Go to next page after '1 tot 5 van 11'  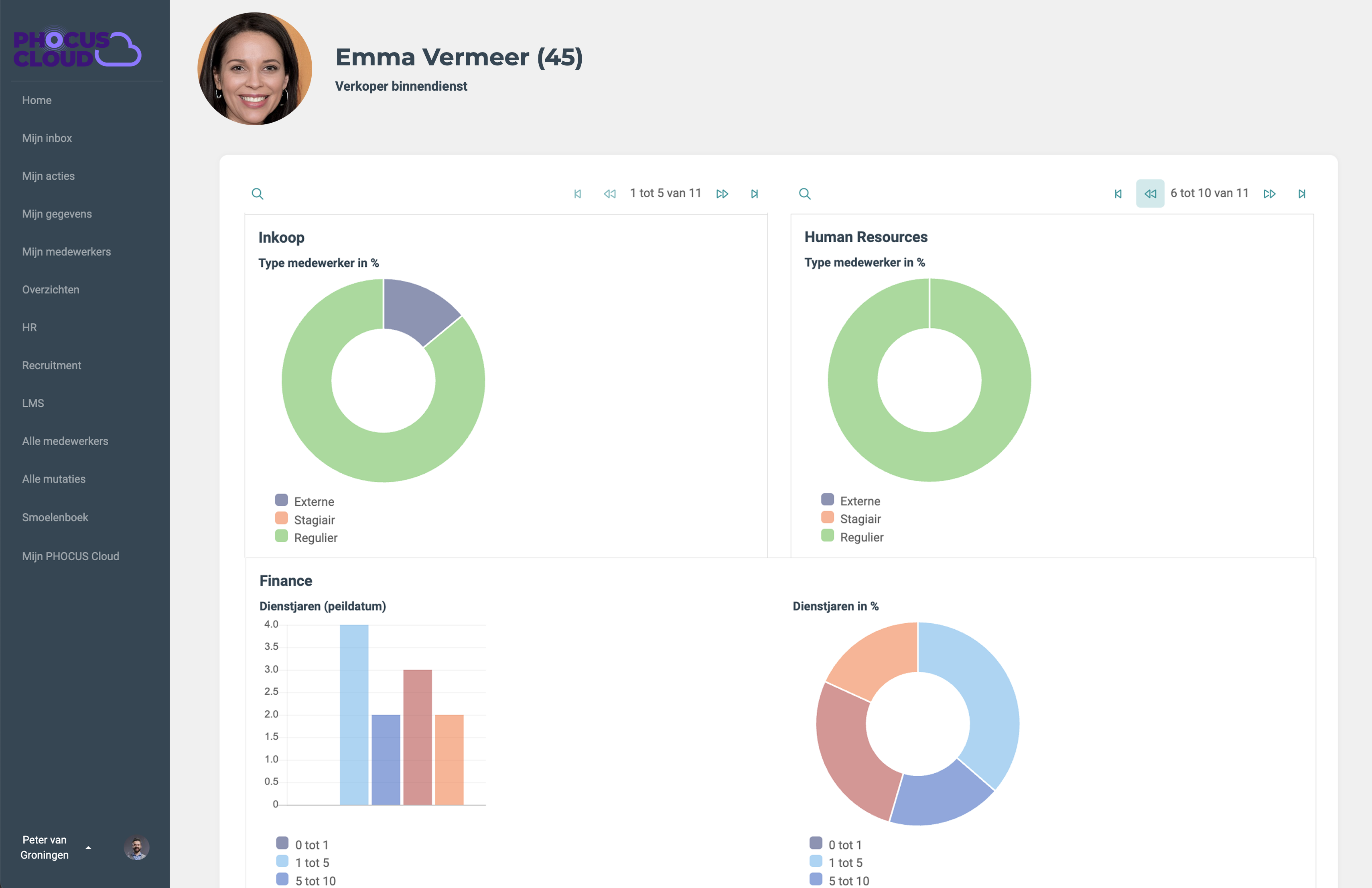click(x=723, y=194)
